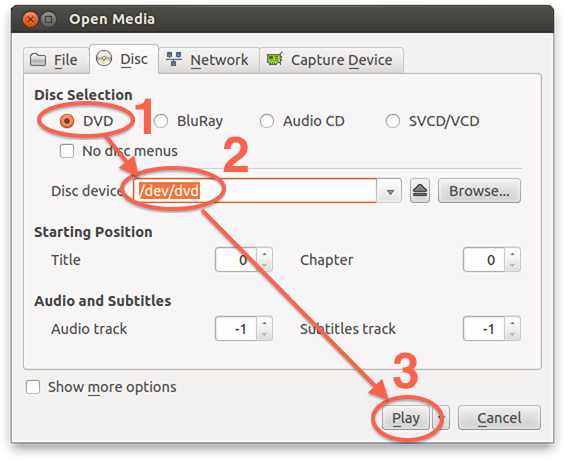Screen dimensions: 565x460
Task: Open the Capture Device tab
Action: [x=331, y=60]
